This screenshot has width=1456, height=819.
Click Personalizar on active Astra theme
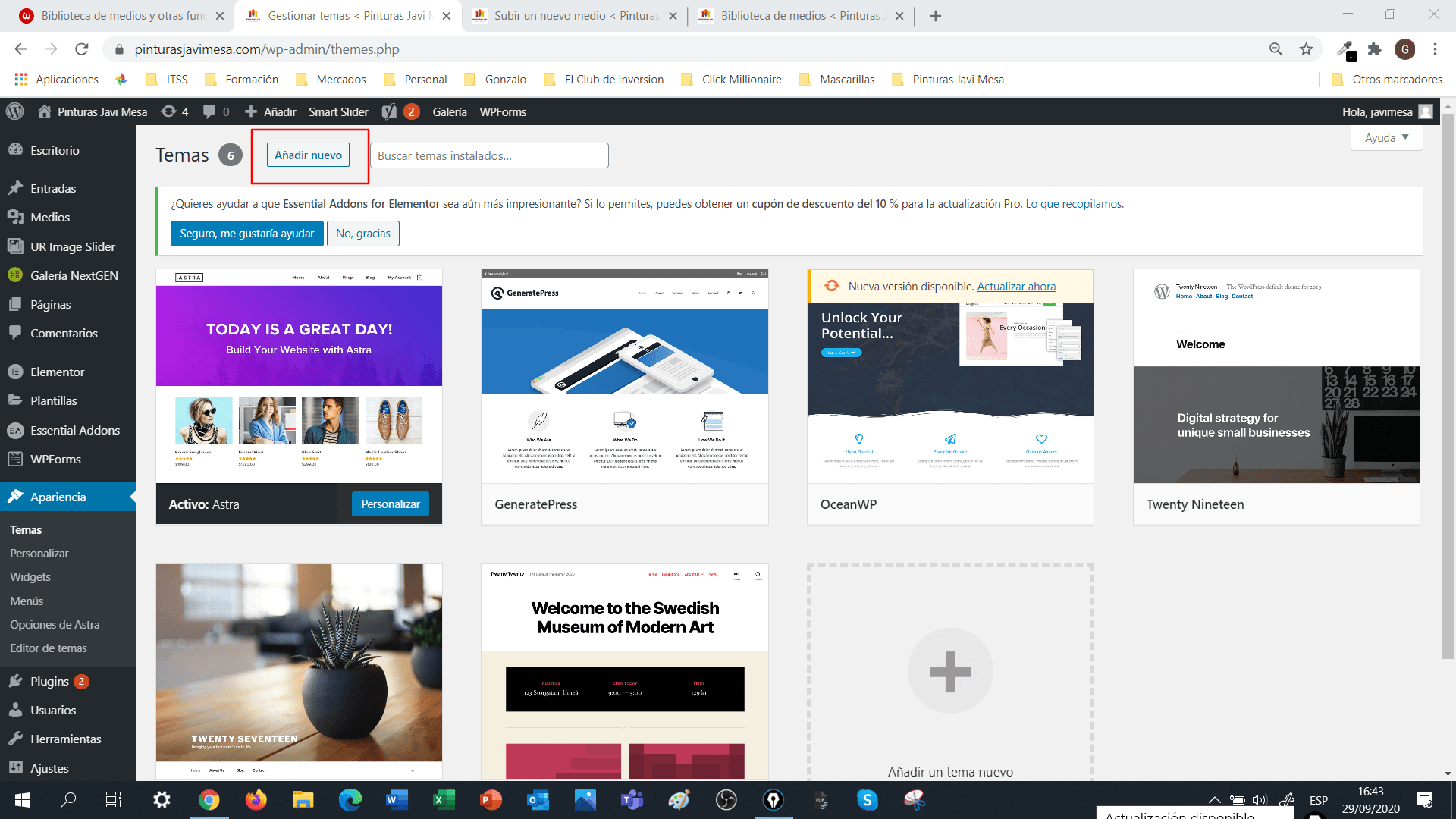pyautogui.click(x=391, y=504)
